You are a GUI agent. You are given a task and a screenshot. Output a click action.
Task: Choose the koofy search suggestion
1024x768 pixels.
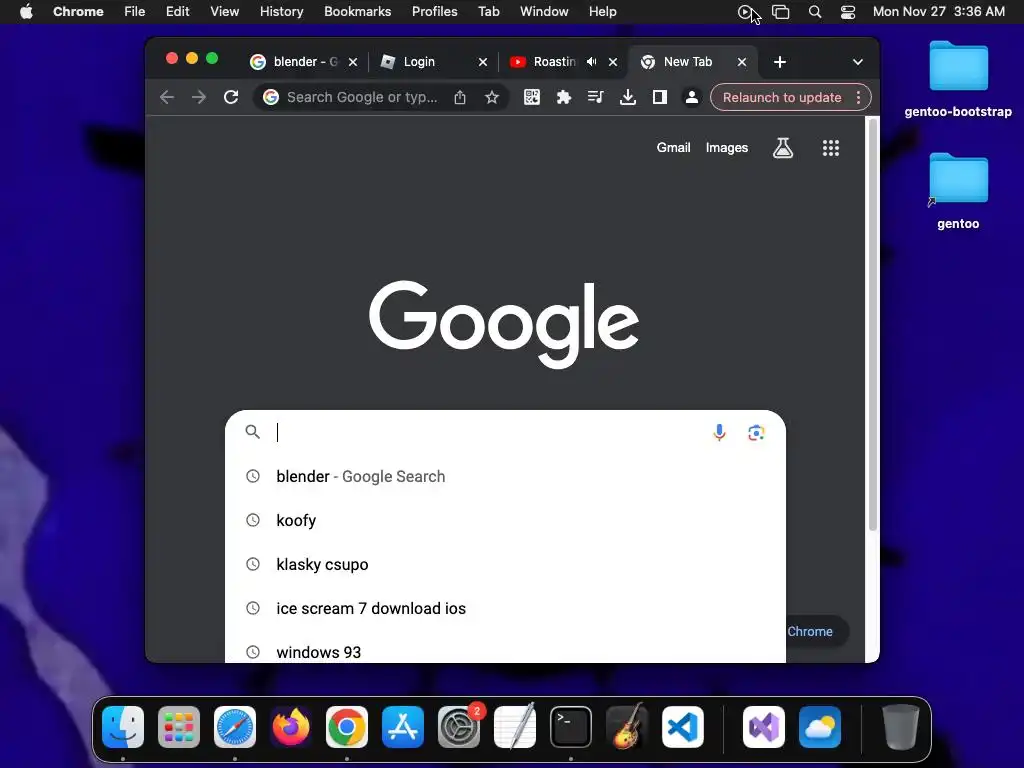[505, 520]
